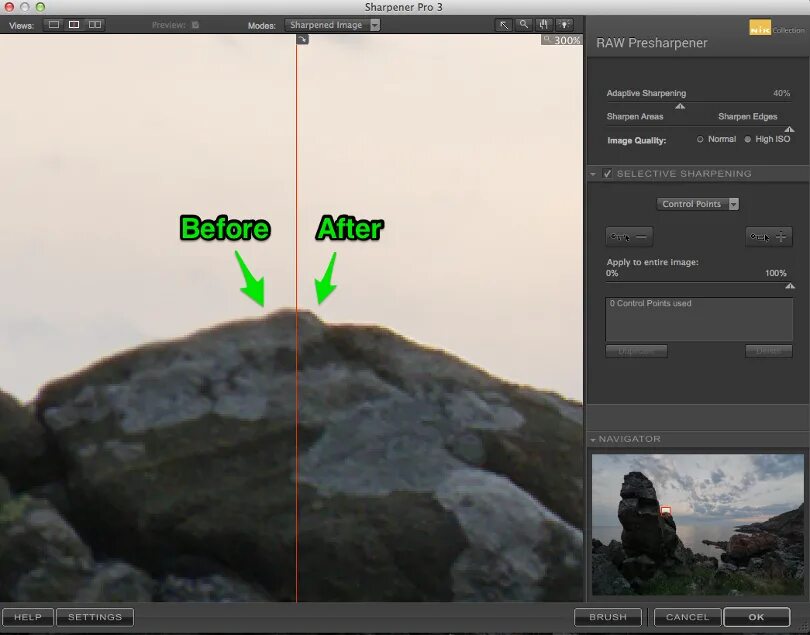Switch to split preview view

click(74, 25)
